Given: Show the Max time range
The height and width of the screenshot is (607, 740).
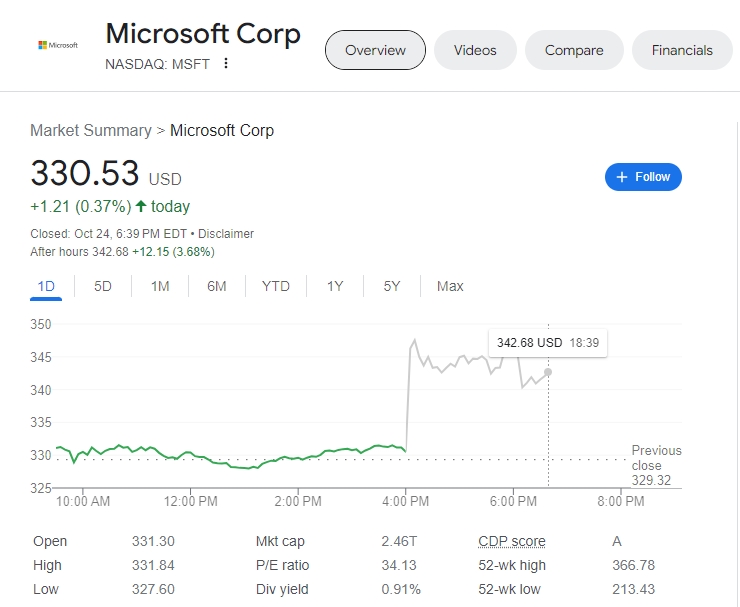Looking at the screenshot, I should coord(450,286).
